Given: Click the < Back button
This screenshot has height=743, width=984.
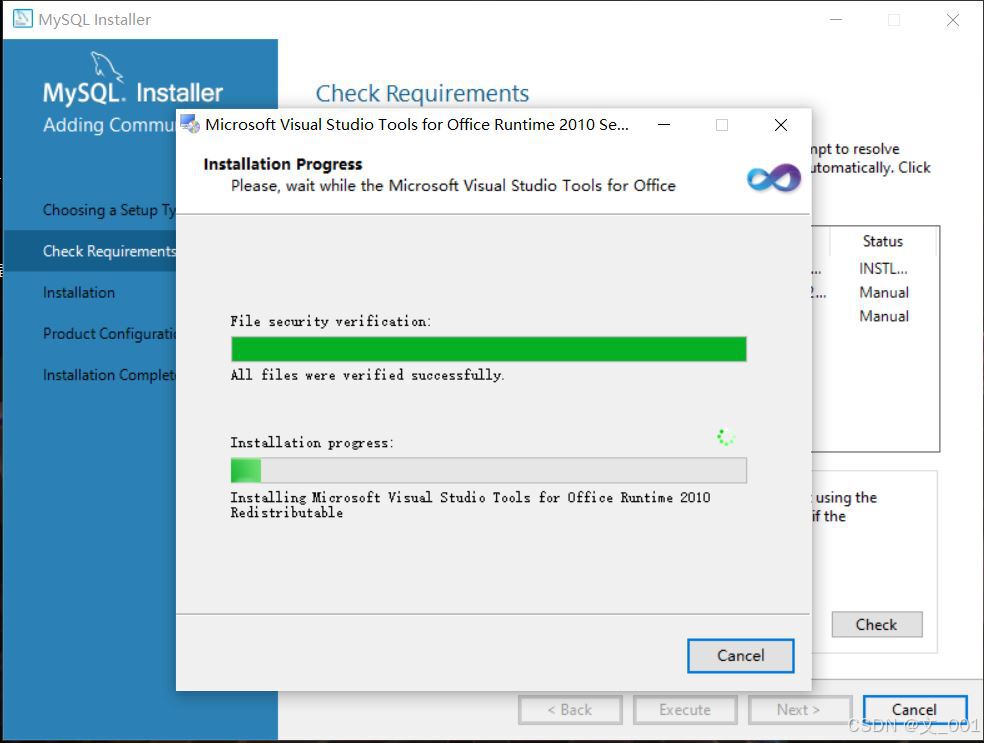Looking at the screenshot, I should [570, 710].
